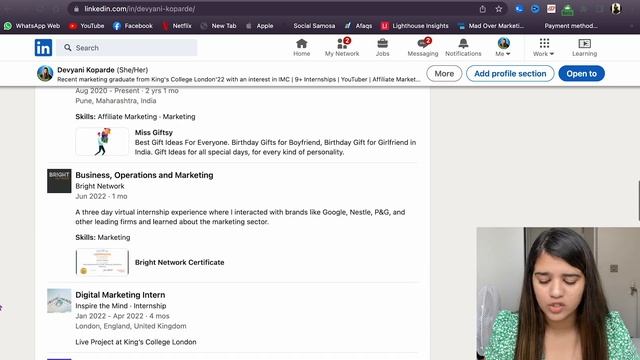The width and height of the screenshot is (640, 360).
Task: Click the 'Live Project at King's College London' text
Action: pos(136,342)
